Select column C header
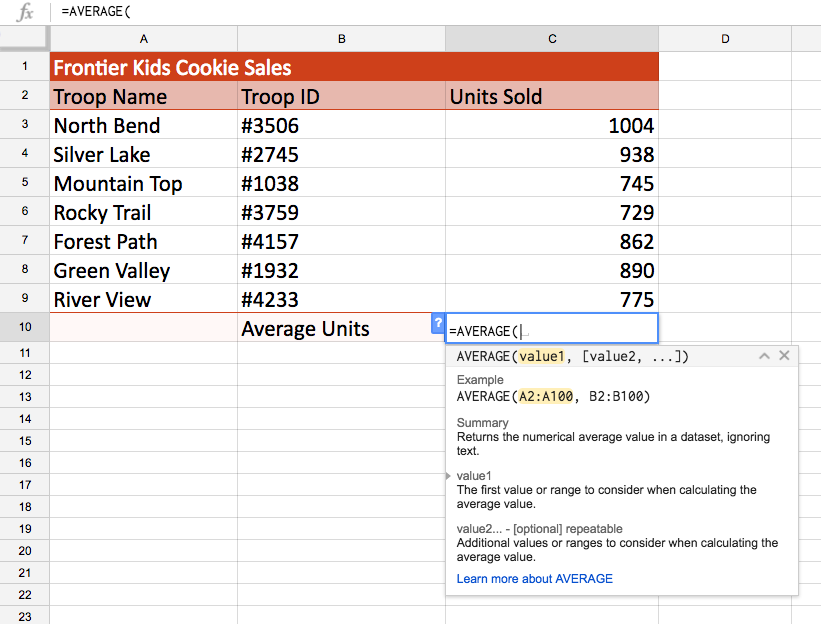821x624 pixels. click(x=551, y=38)
